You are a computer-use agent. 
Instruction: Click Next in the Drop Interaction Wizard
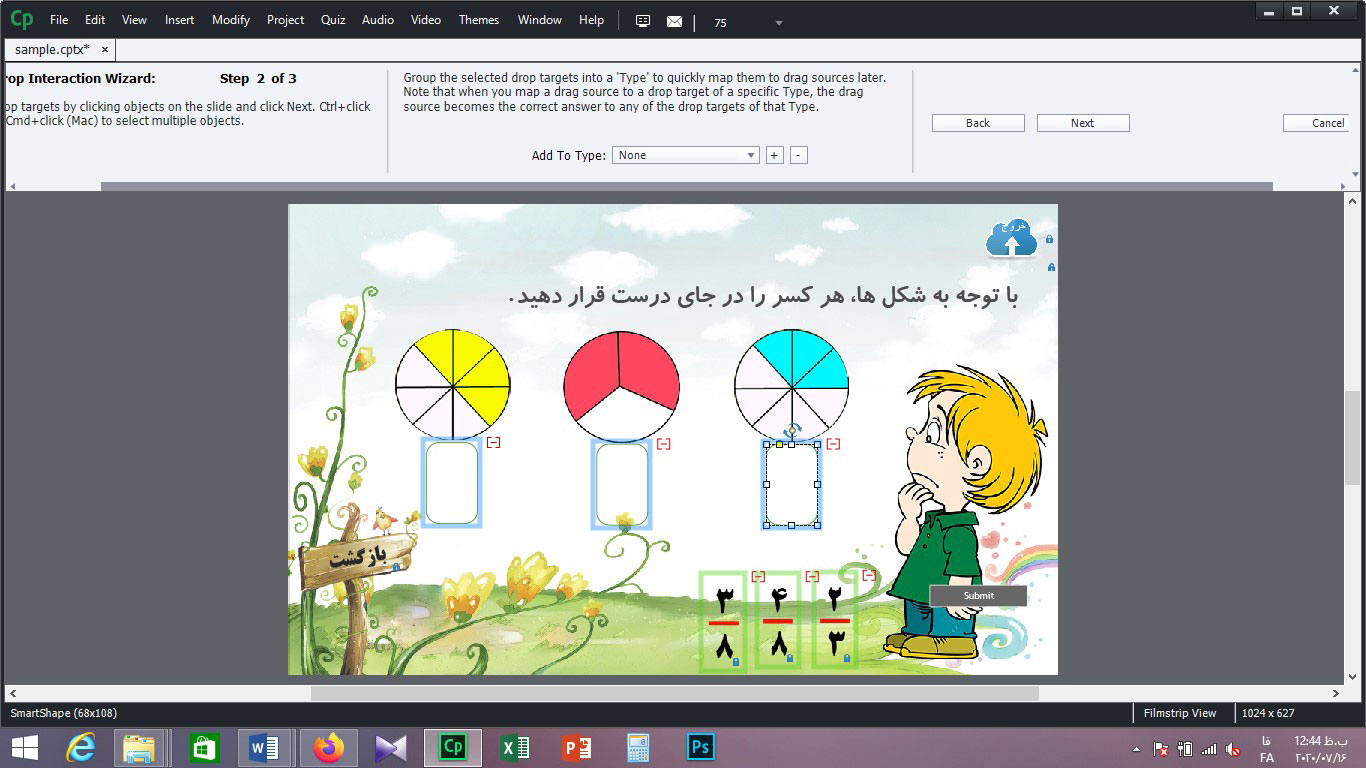(x=1083, y=122)
